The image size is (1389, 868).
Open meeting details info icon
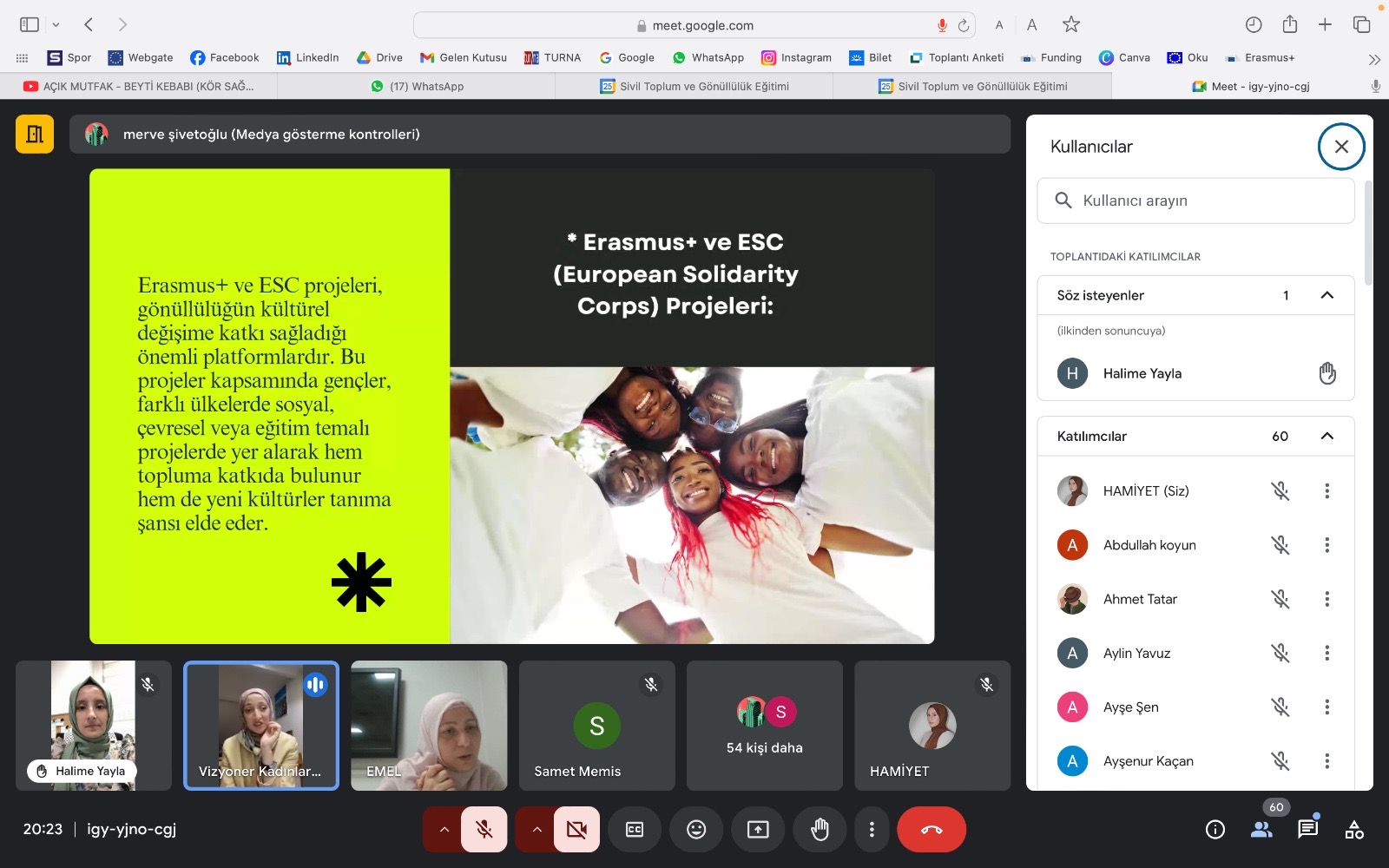[x=1215, y=830]
